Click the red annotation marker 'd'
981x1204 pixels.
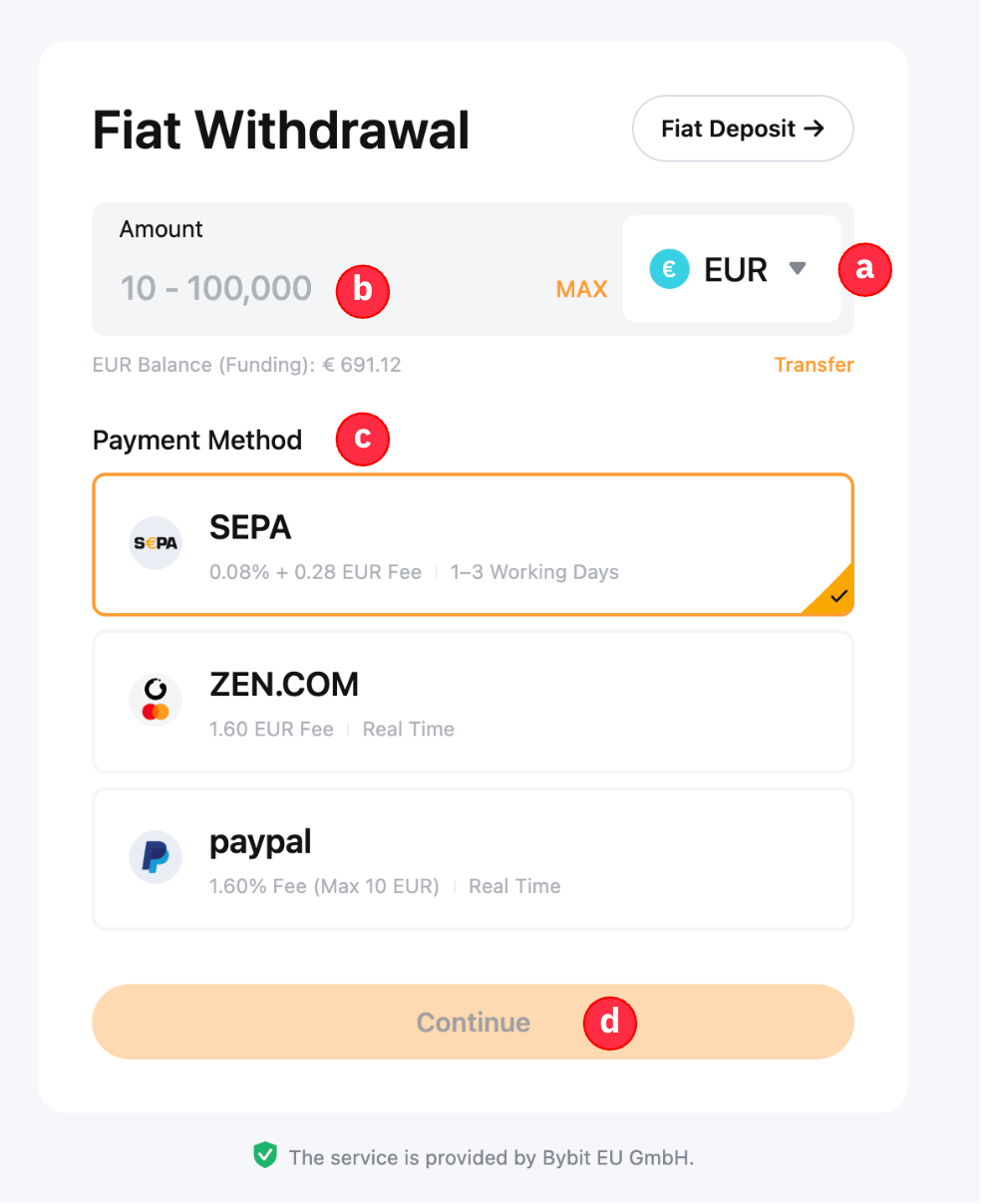[x=609, y=1022]
